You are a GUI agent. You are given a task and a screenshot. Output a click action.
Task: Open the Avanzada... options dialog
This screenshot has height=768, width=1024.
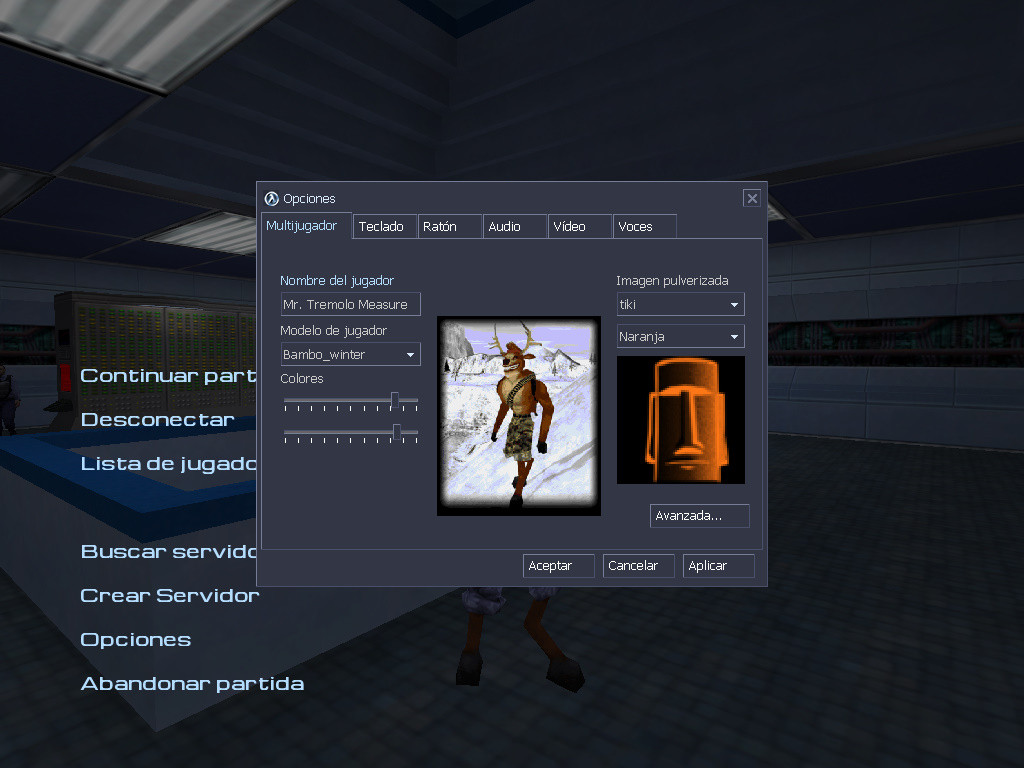click(x=699, y=516)
